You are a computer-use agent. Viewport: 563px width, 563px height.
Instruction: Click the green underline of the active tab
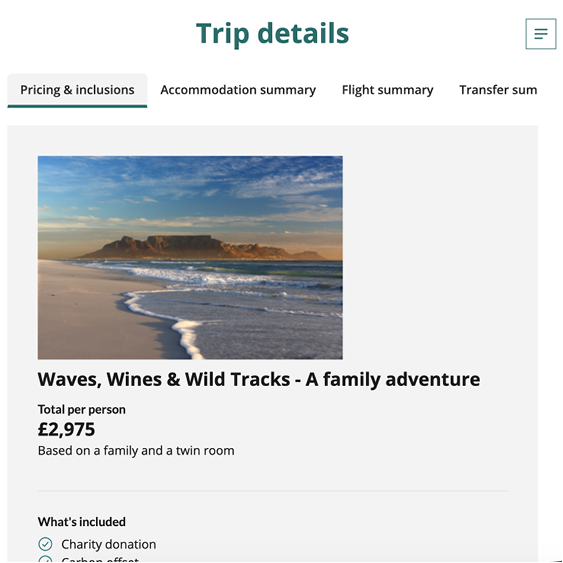[x=77, y=106]
